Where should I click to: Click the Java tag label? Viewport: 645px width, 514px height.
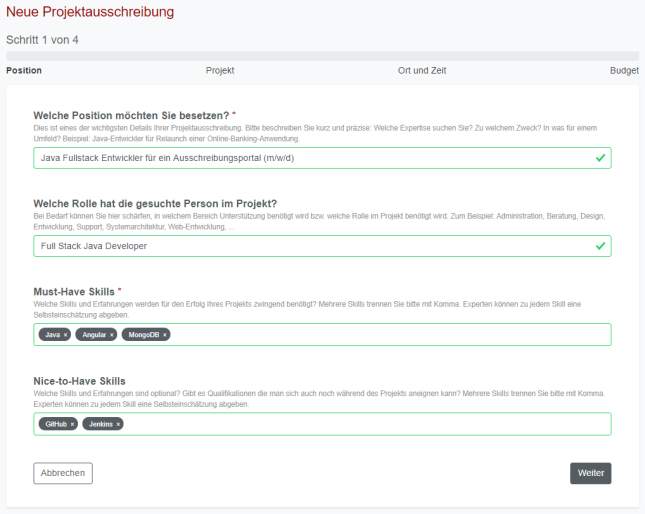(52, 335)
